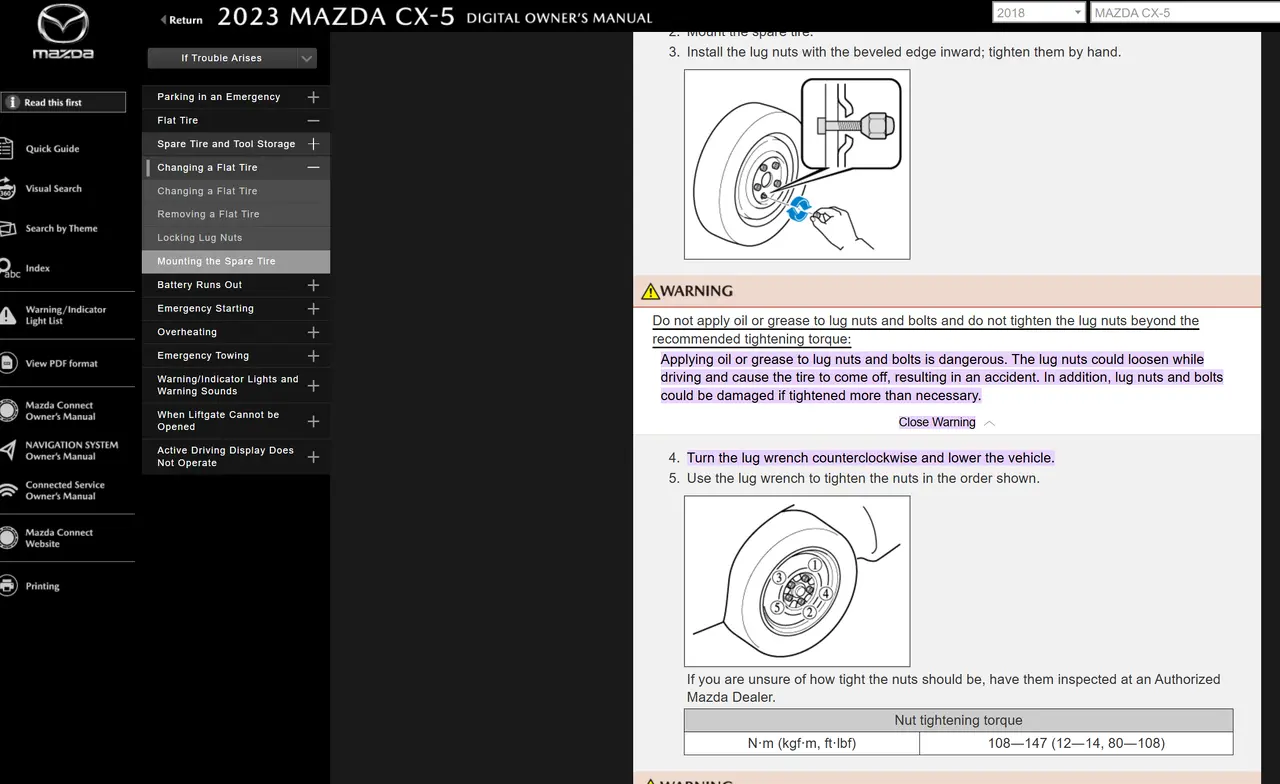Screen dimensions: 1280x784
Task: Select the Locking Lug Nuts menu item
Action: click(200, 238)
